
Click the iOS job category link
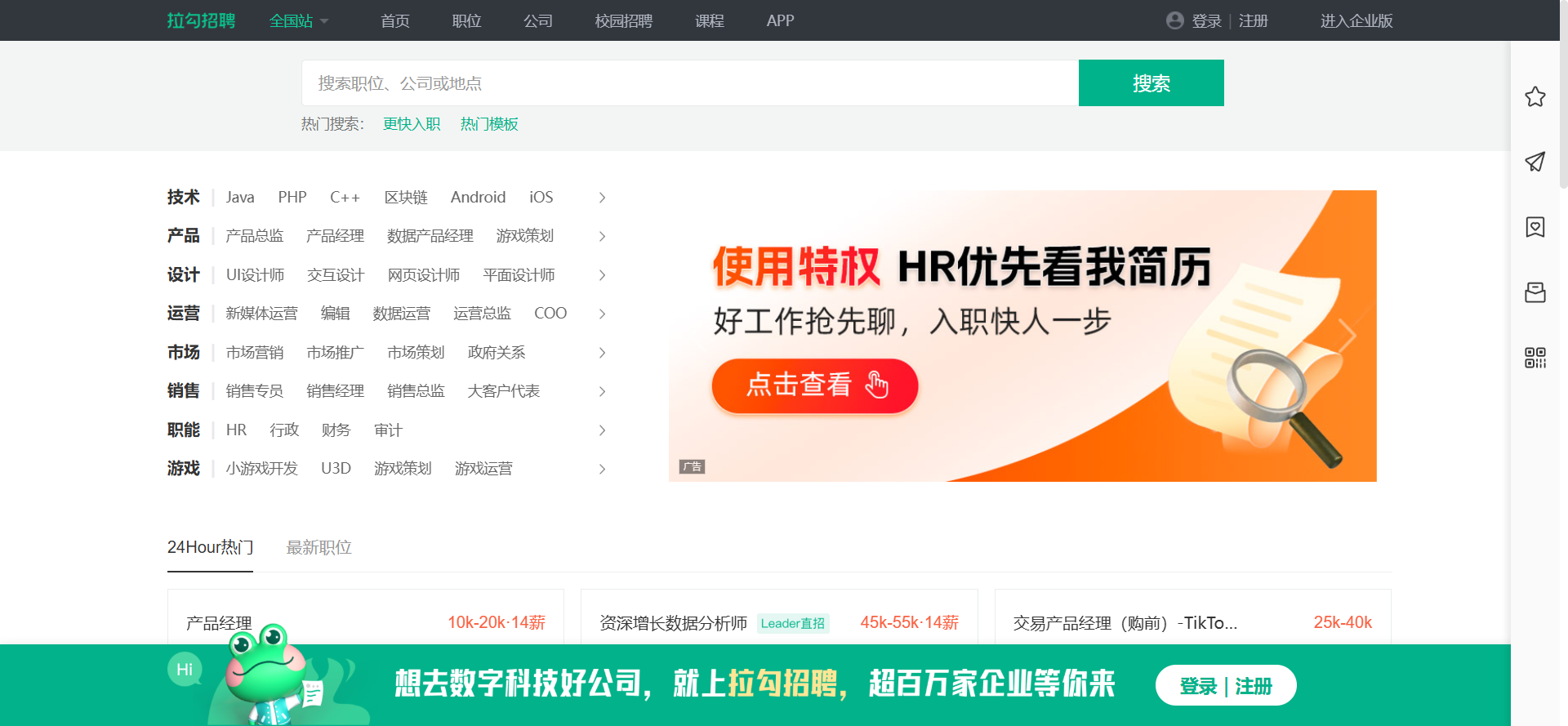point(541,198)
